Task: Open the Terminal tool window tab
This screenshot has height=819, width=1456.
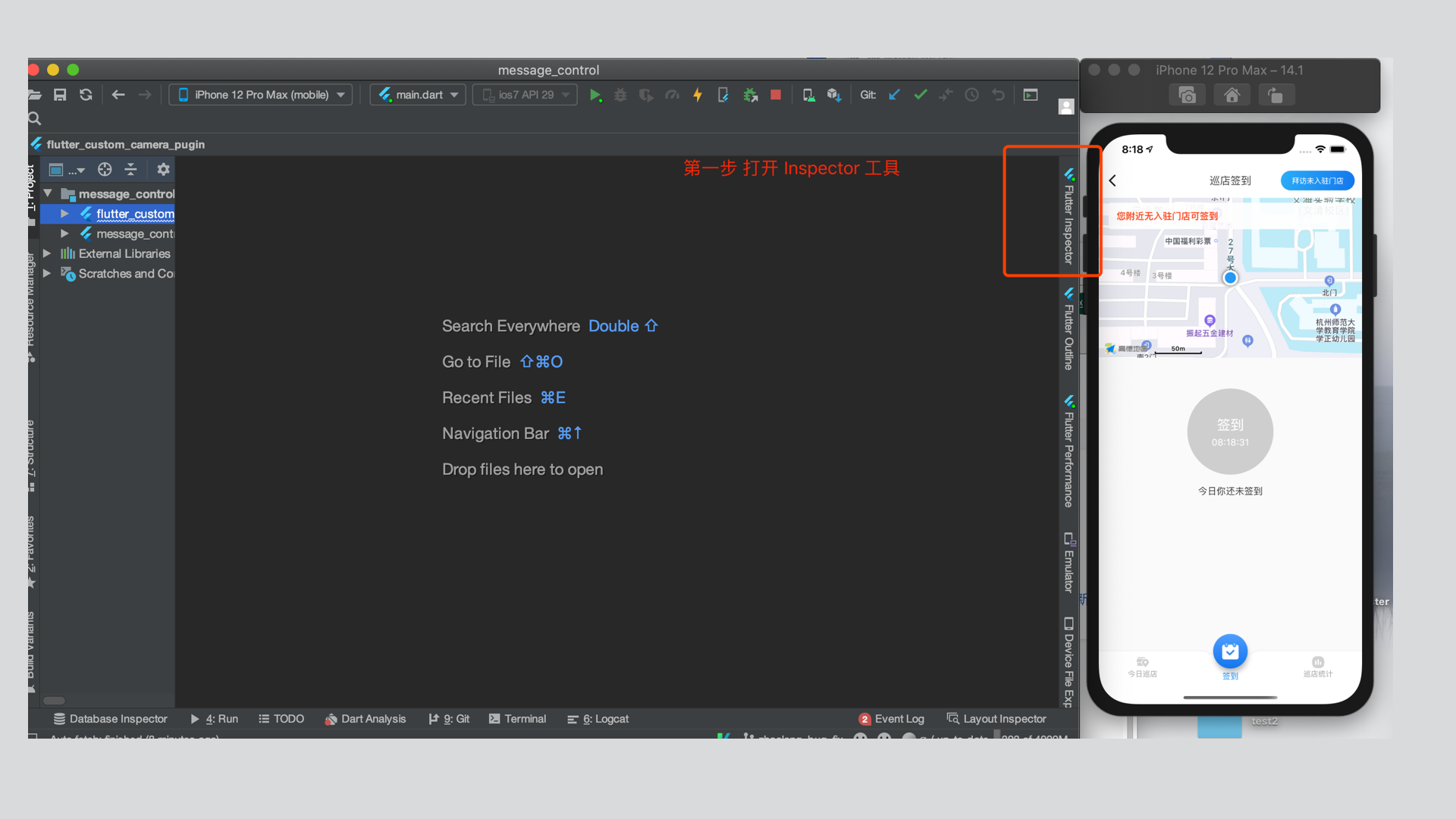Action: [x=517, y=719]
